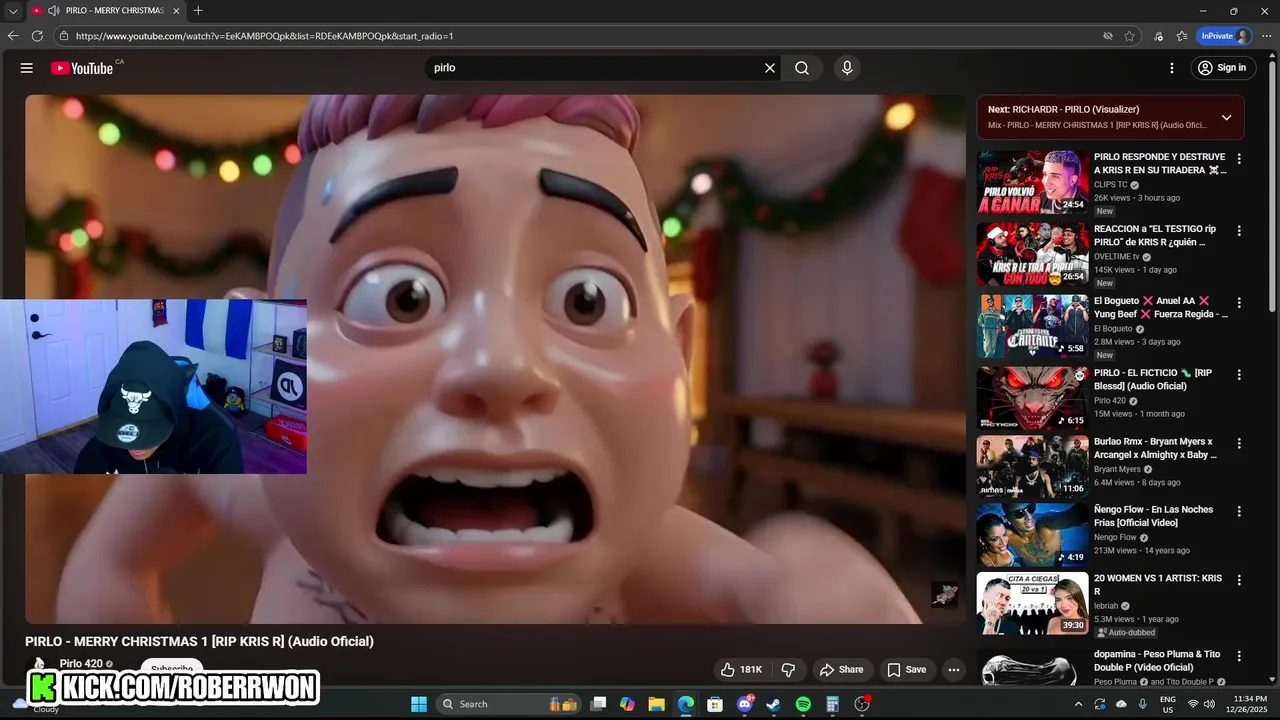
Task: Open the Pirlo 420 channel link
Action: pos(81,664)
